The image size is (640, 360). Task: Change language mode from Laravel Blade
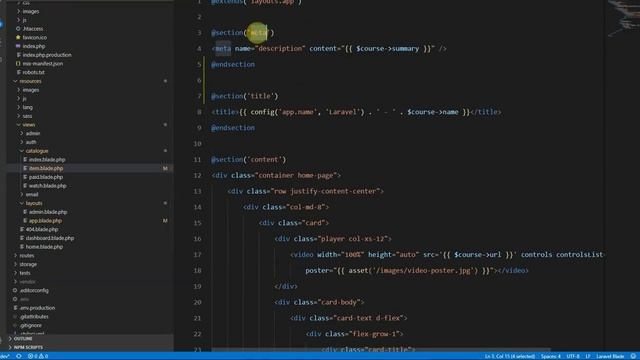610,356
